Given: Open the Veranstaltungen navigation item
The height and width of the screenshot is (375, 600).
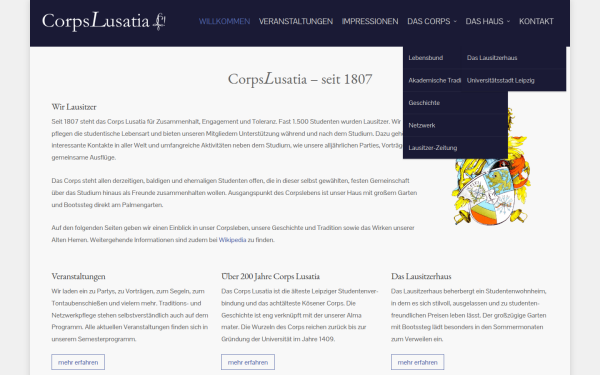Looking at the screenshot, I should coord(296,21).
